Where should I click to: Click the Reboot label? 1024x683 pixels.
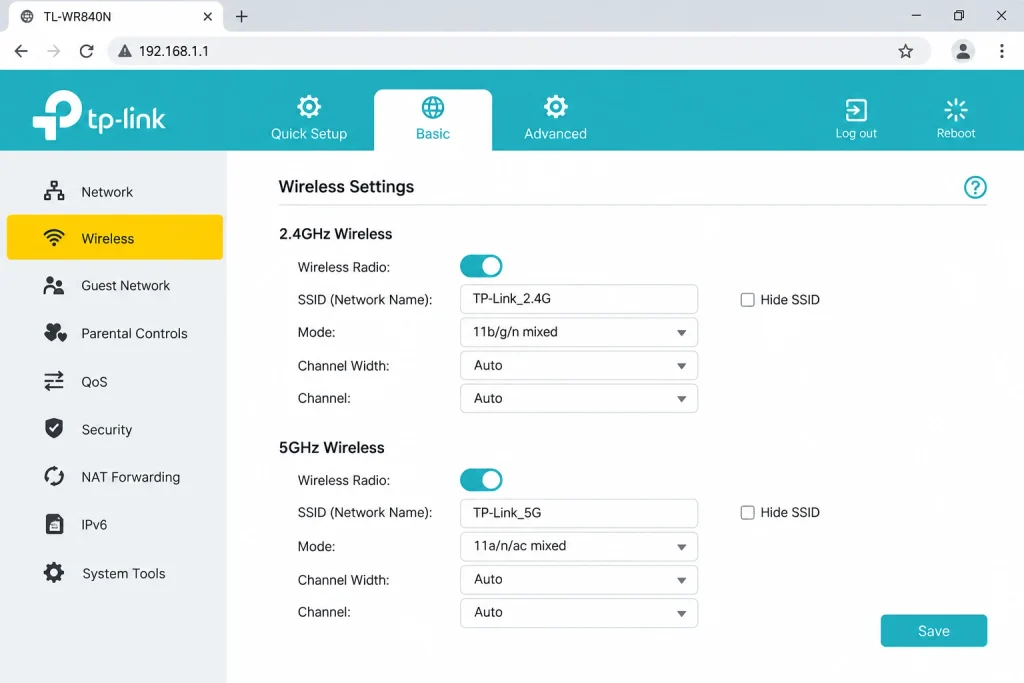[955, 133]
